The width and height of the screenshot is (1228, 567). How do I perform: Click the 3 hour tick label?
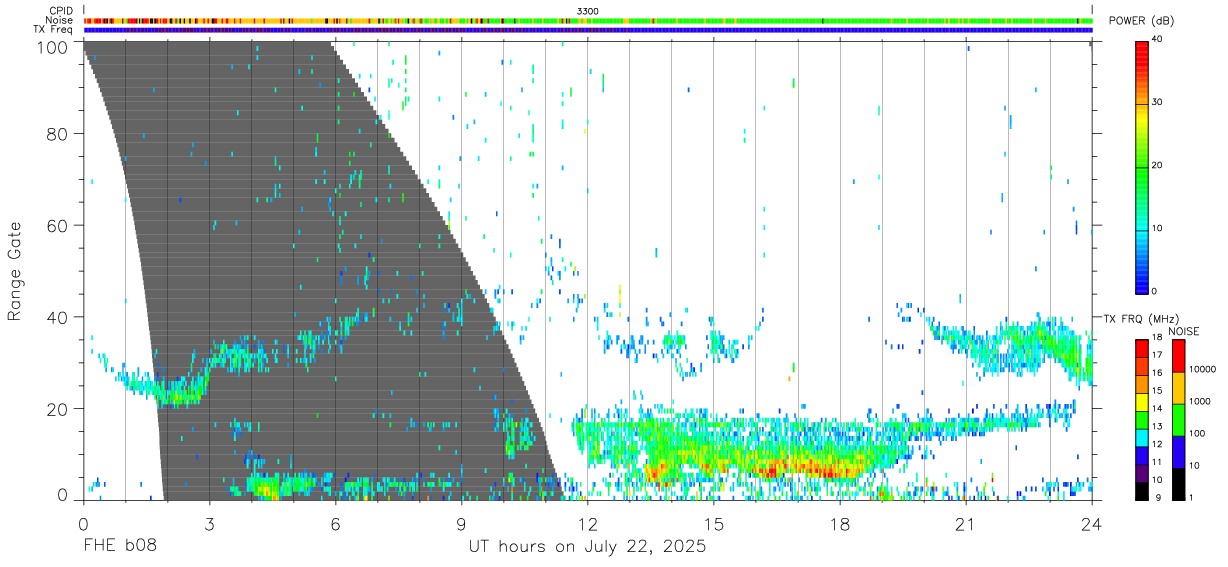tap(209, 524)
